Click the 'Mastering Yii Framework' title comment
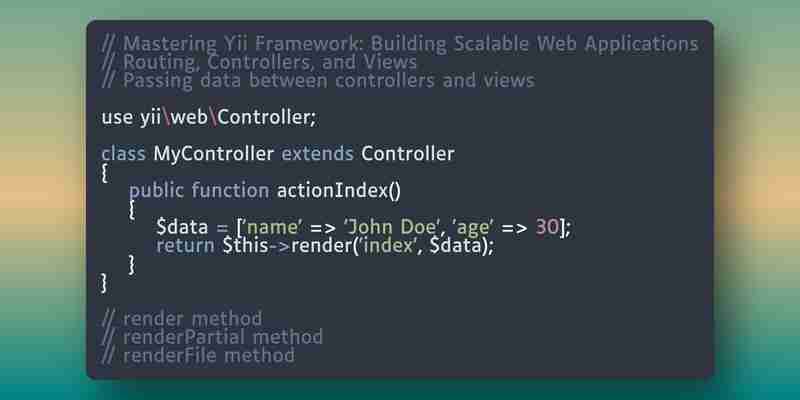The width and height of the screenshot is (800, 400). (x=399, y=44)
